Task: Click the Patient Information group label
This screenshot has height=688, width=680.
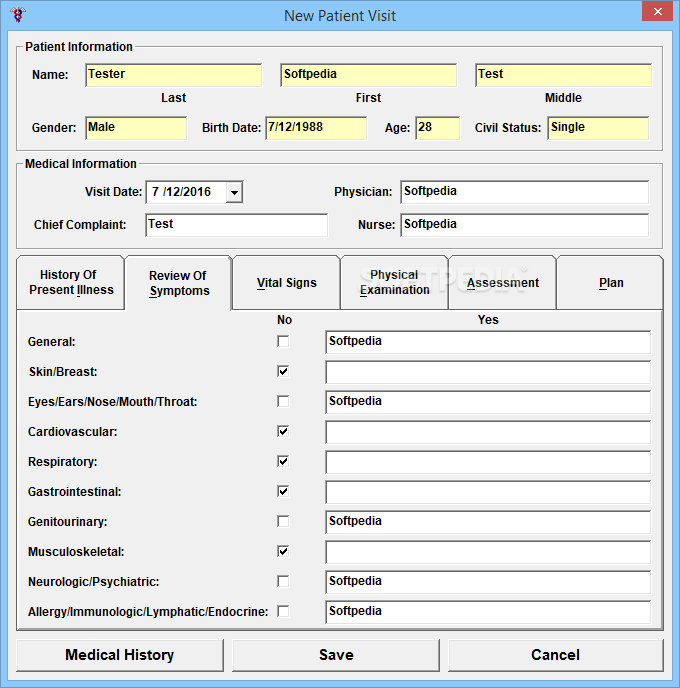Action: (x=79, y=47)
